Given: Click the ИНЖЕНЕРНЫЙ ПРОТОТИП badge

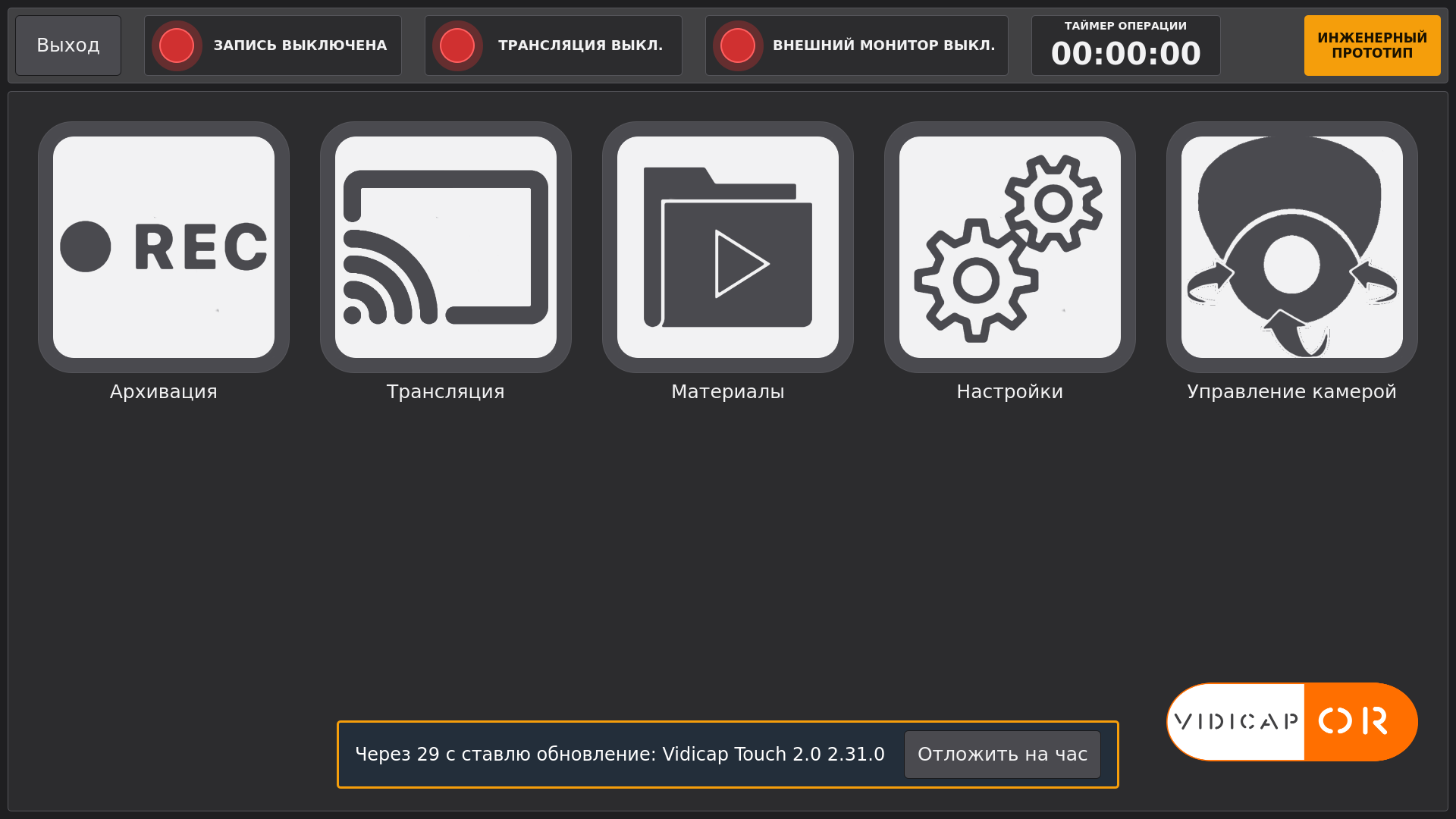Looking at the screenshot, I should point(1373,45).
